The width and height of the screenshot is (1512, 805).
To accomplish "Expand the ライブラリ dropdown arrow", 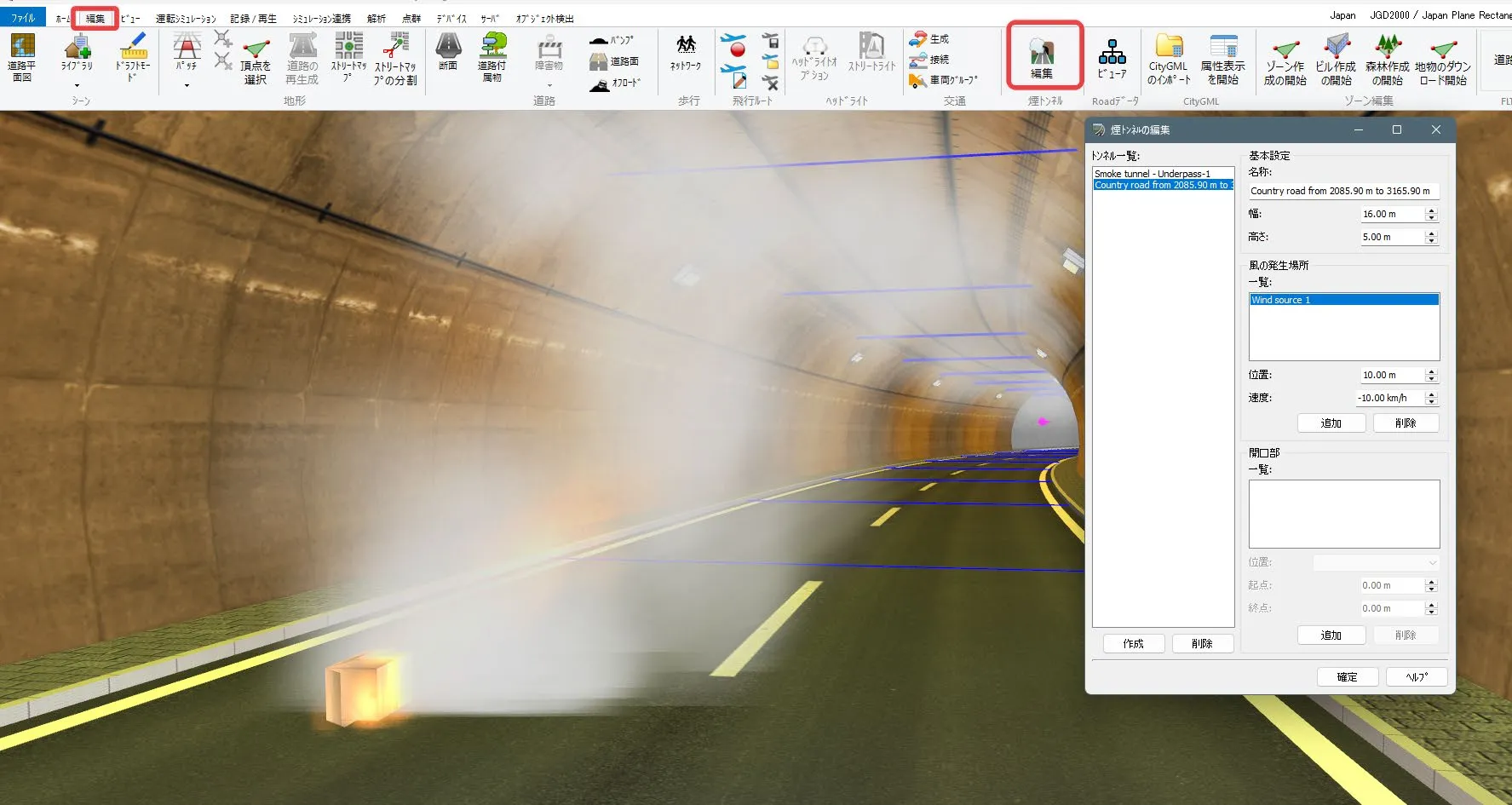I will click(x=77, y=85).
